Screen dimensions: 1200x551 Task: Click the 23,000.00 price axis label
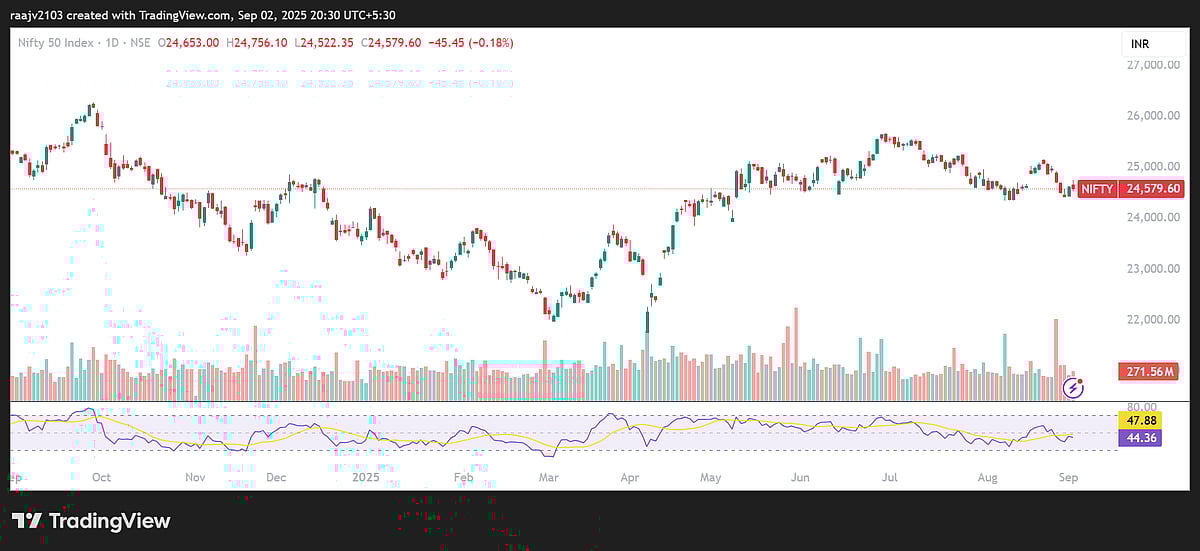[x=1154, y=268]
